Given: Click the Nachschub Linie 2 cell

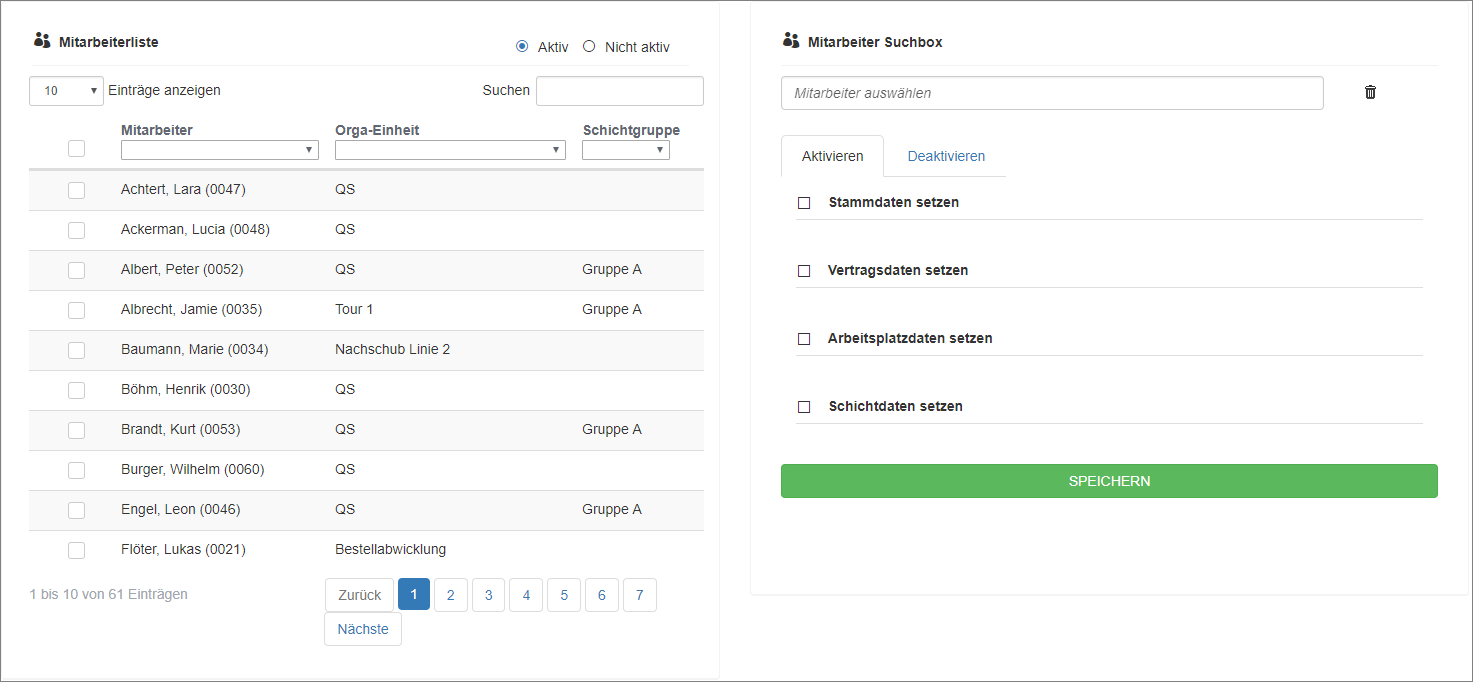Looking at the screenshot, I should pyautogui.click(x=393, y=349).
